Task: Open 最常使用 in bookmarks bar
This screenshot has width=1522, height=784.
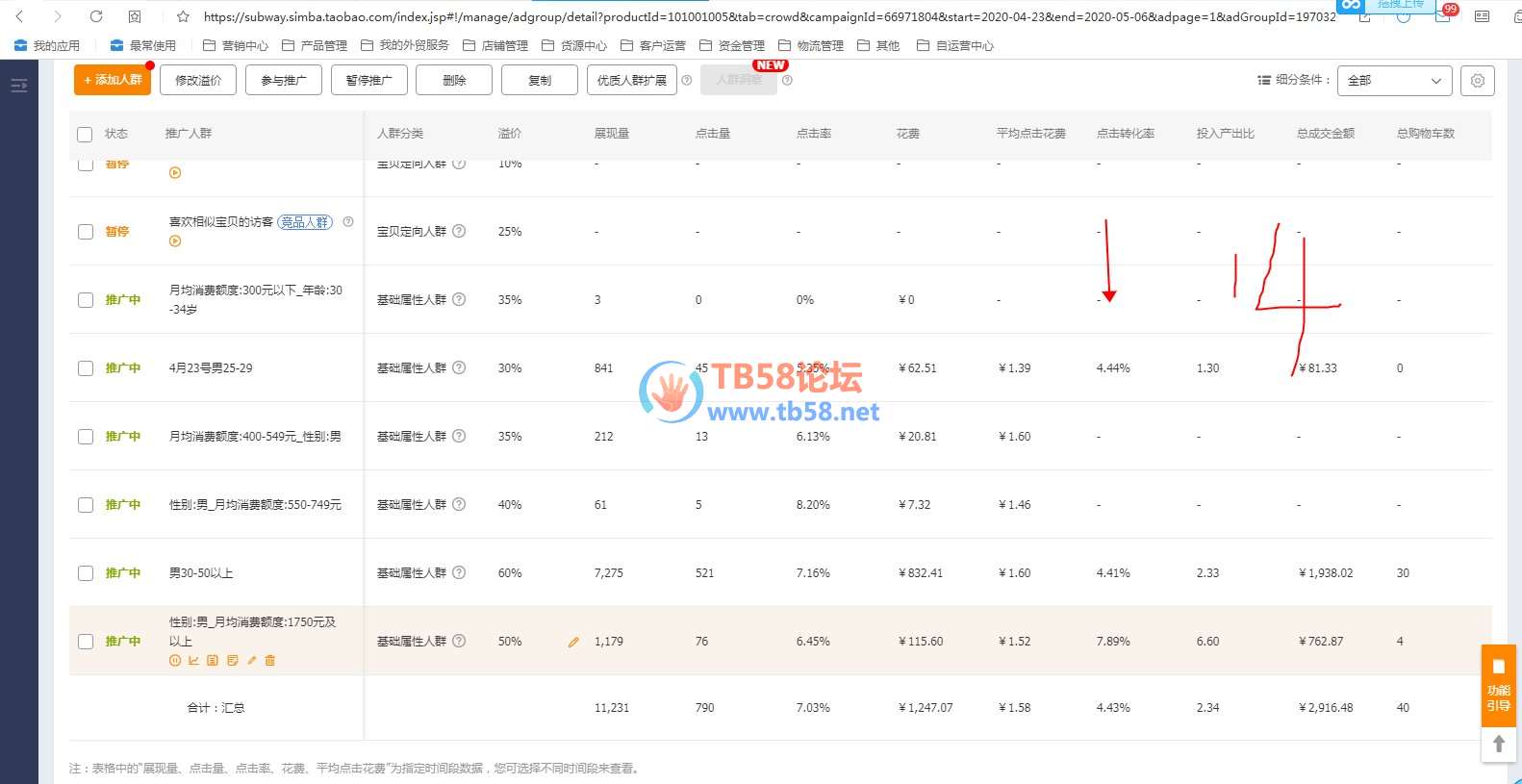Action: [143, 45]
